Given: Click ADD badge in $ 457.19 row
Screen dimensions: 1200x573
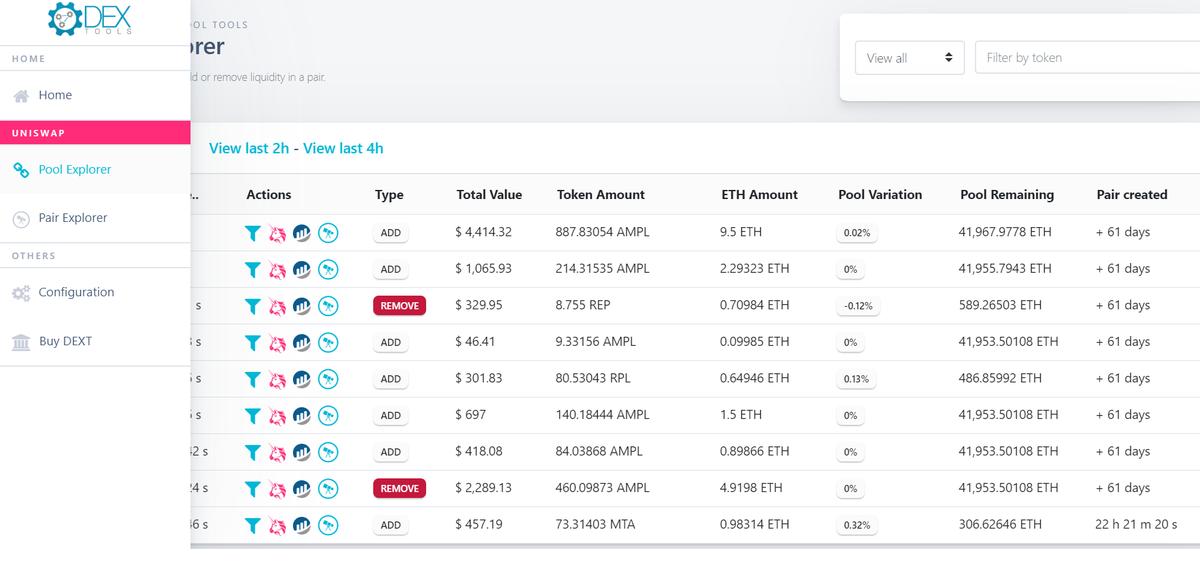Looking at the screenshot, I should tap(391, 525).
